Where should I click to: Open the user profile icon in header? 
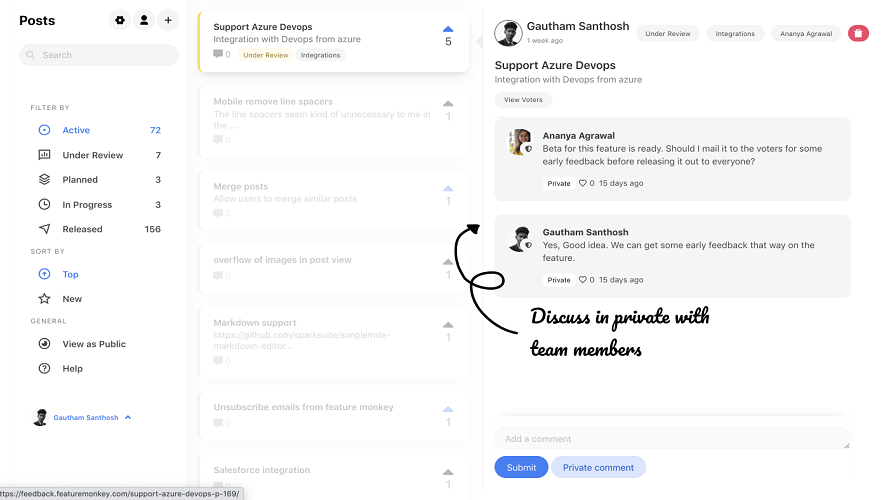click(144, 20)
